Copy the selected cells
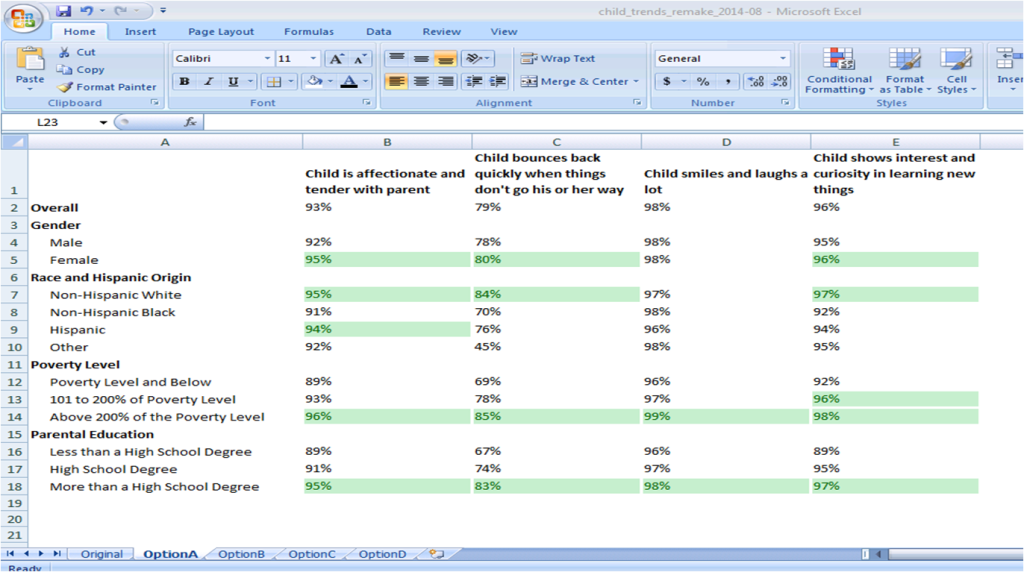Screen dimensions: 1024x572 80,69
